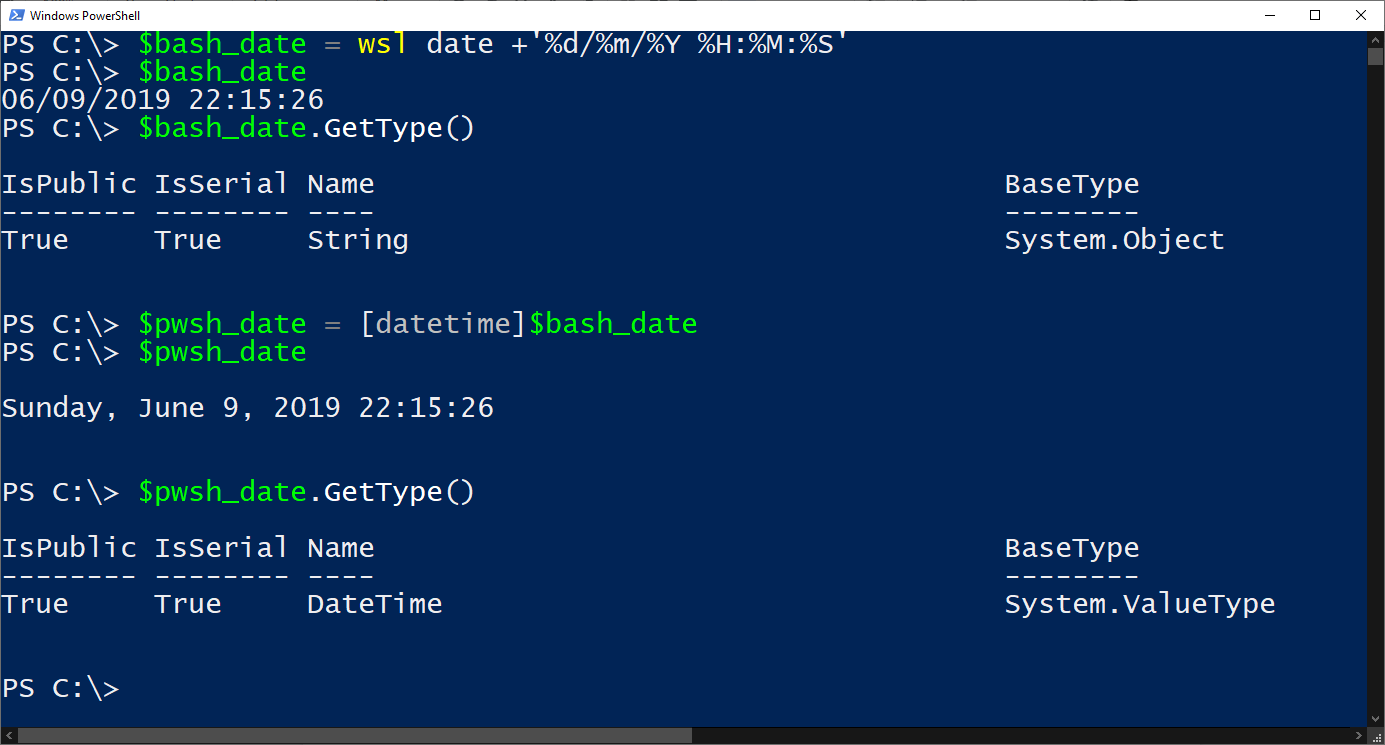1385x745 pixels.
Task: Click the System.ValueType BaseType text
Action: [1140, 603]
